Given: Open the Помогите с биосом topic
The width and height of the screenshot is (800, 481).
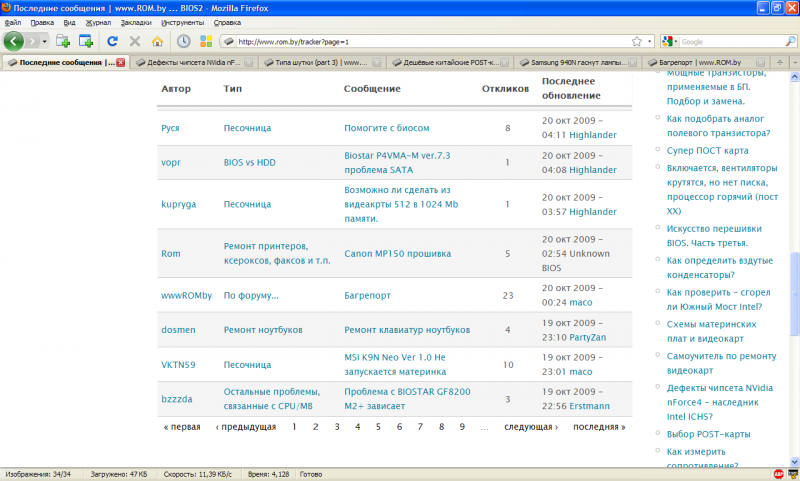Looking at the screenshot, I should pos(386,128).
